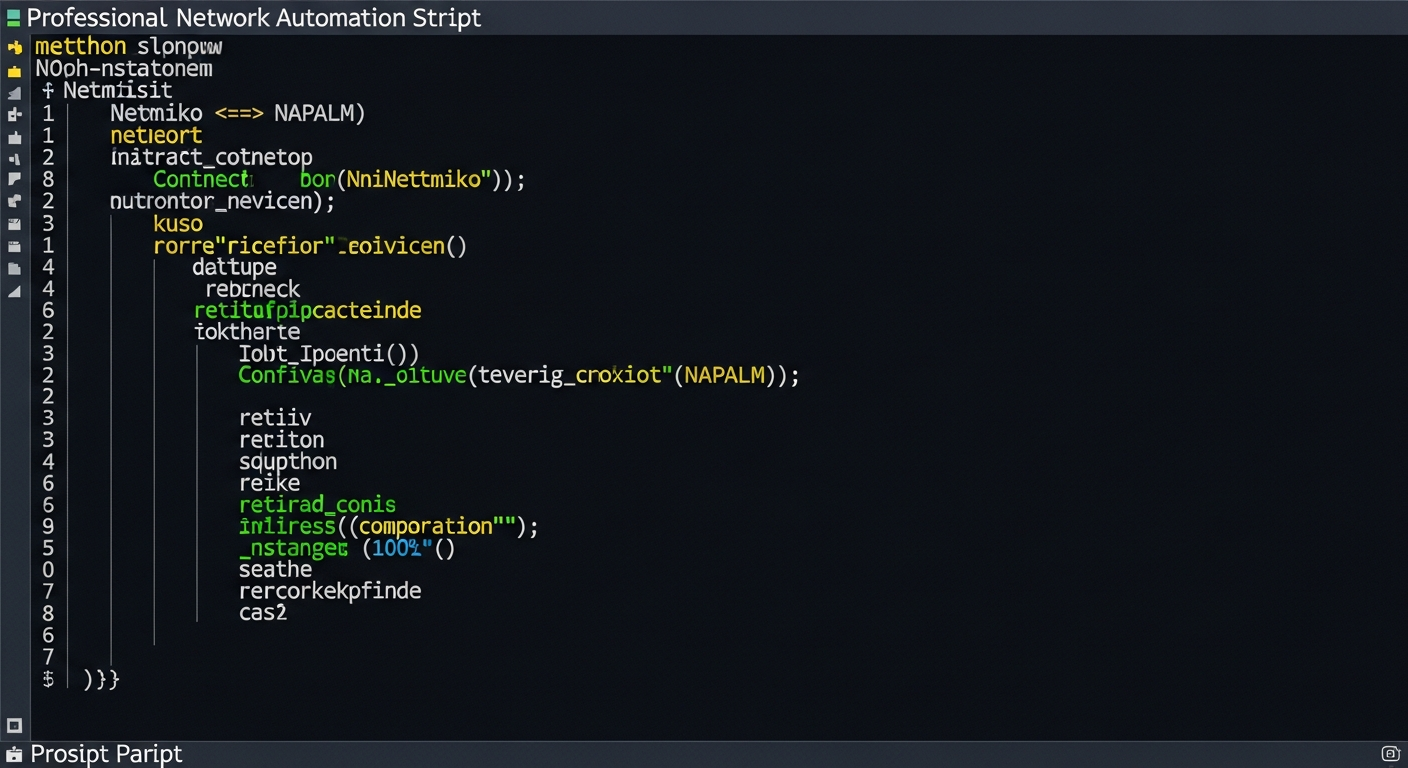The height and width of the screenshot is (768, 1408).
Task: Click the "Prosipt Paript" status bar label
Action: tap(105, 754)
